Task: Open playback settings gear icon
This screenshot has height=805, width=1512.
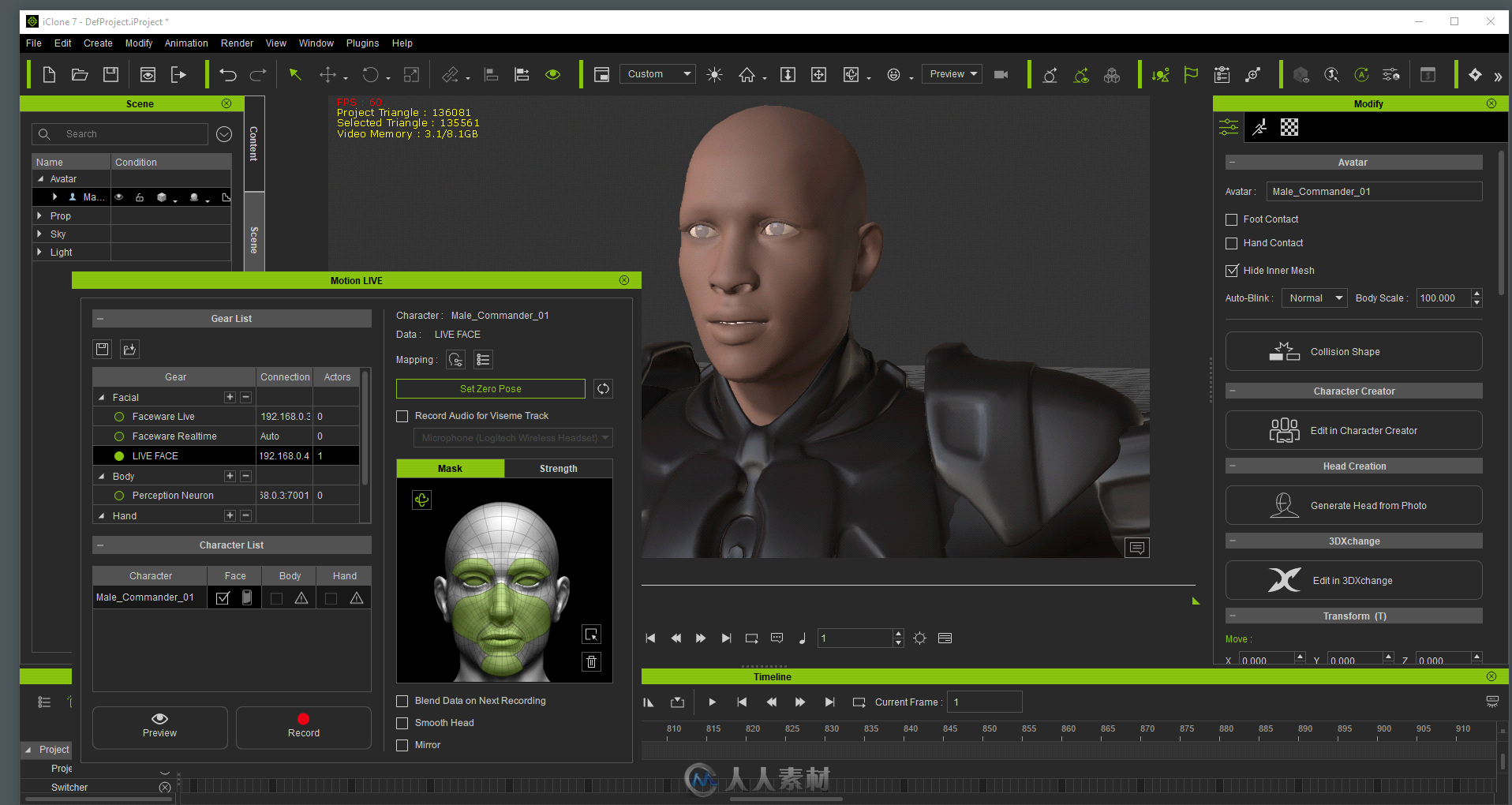Action: click(919, 638)
